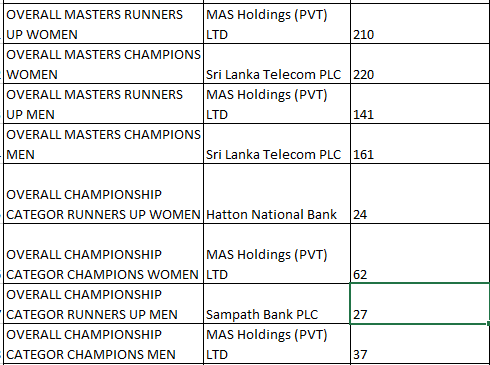
Task: Click the Hatton National Bank cell
Action: pos(277,194)
